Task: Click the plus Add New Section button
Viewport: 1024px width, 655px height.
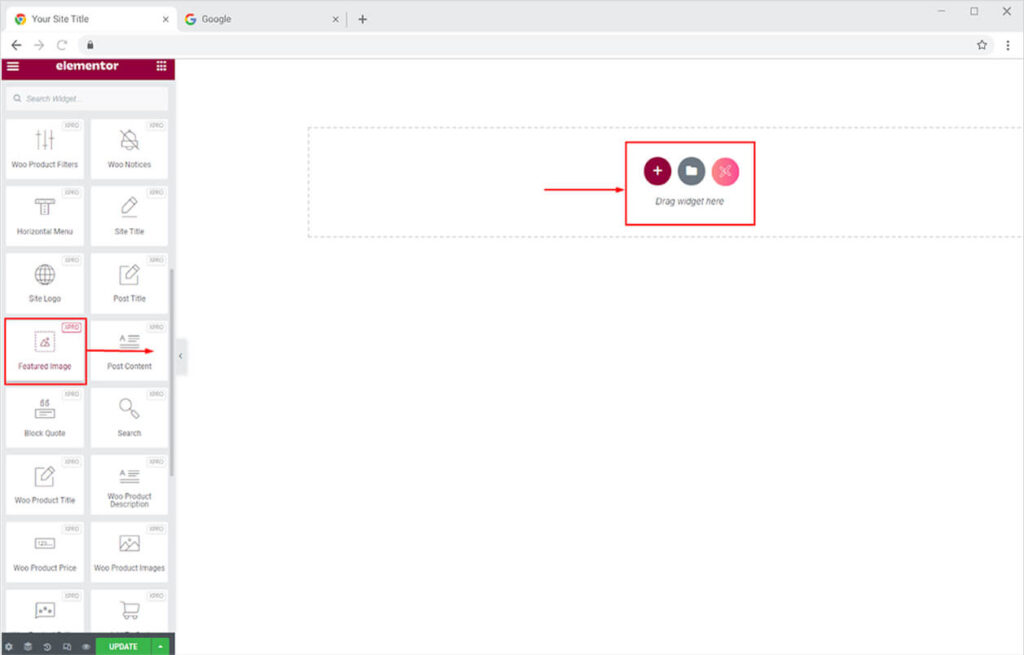Action: coord(657,171)
